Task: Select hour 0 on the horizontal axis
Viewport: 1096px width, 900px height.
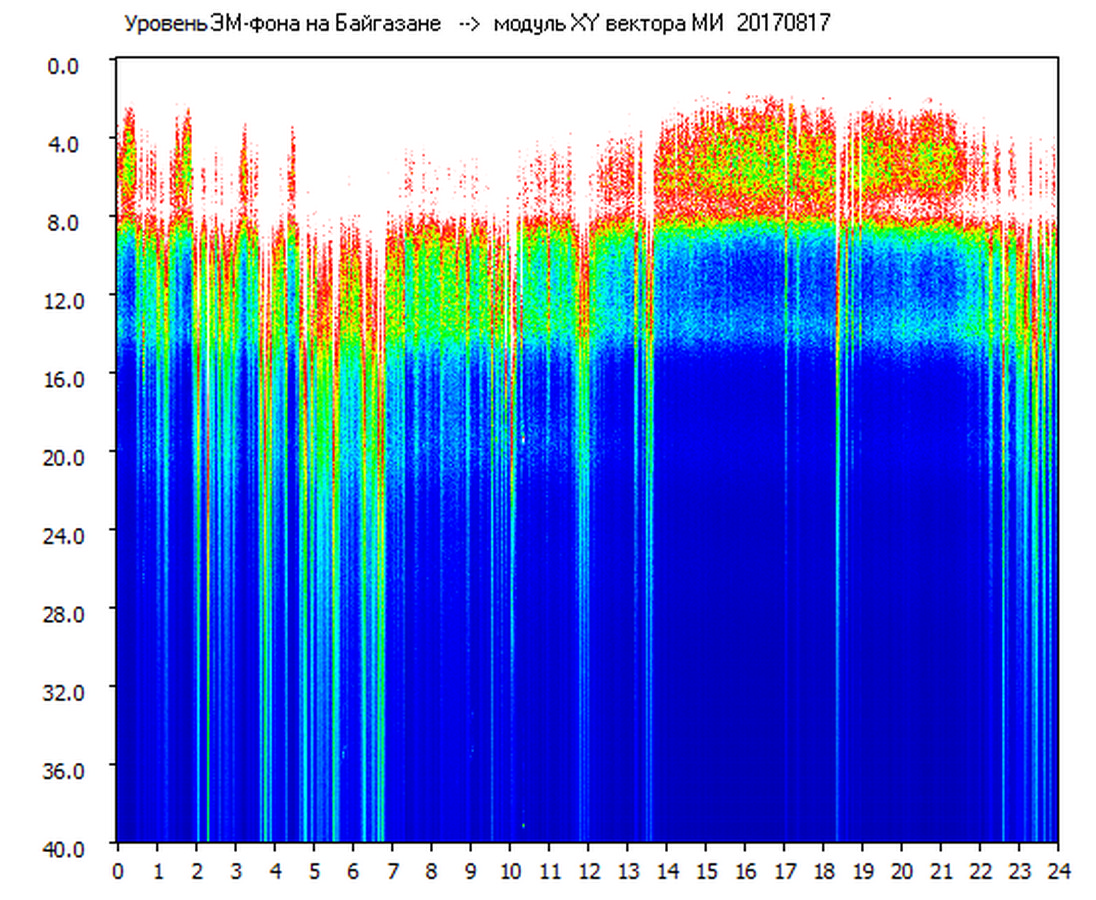Action: point(118,871)
